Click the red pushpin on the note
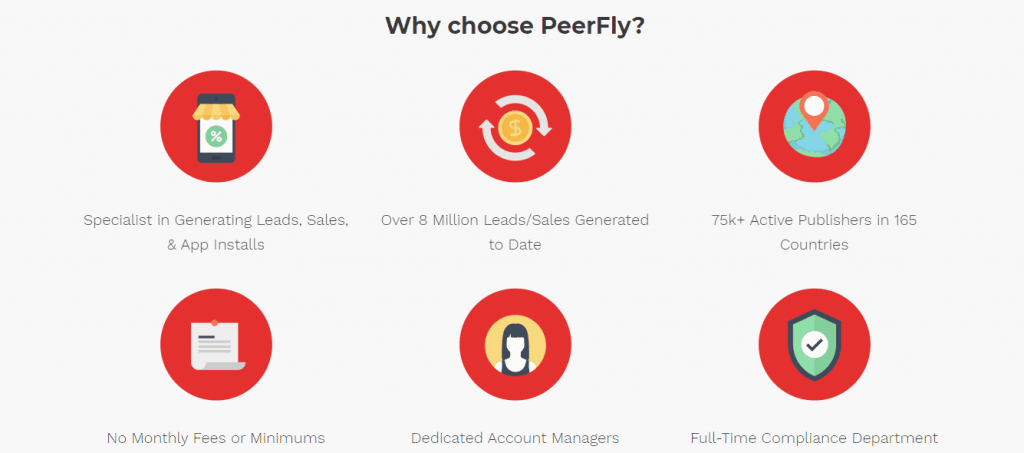Viewport: 1024px width, 453px height. coord(214,322)
